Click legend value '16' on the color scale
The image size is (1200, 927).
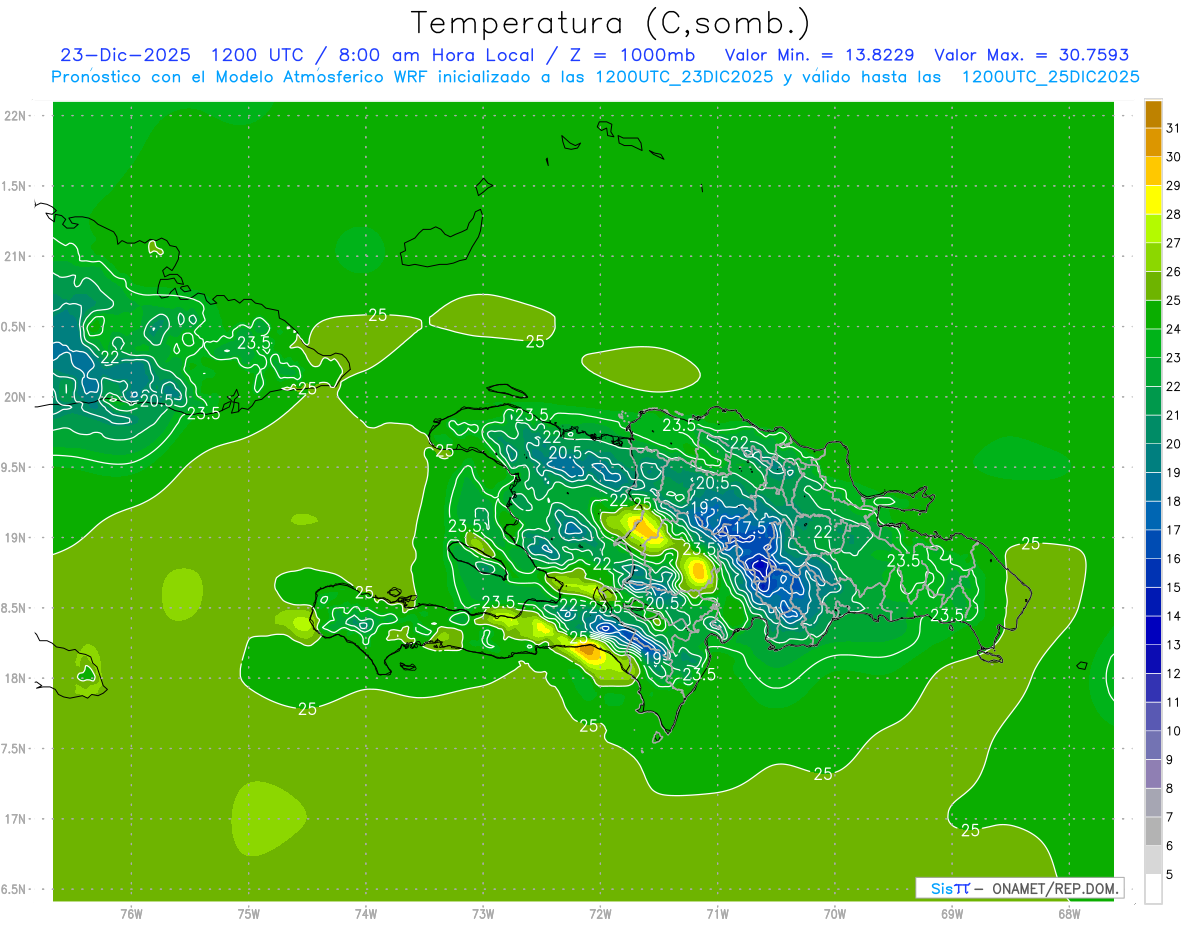tap(1173, 559)
